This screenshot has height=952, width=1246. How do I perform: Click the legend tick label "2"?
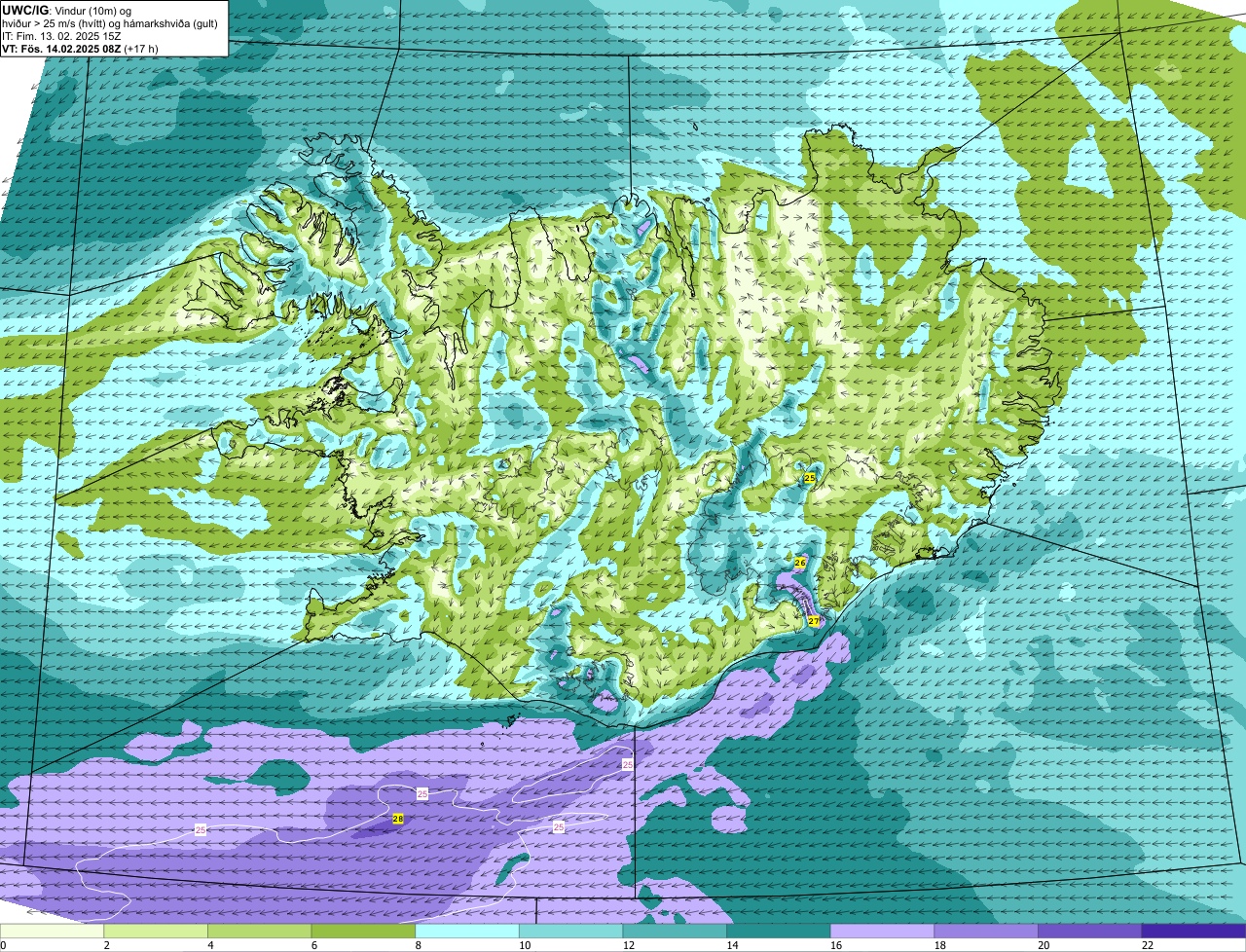tap(106, 945)
